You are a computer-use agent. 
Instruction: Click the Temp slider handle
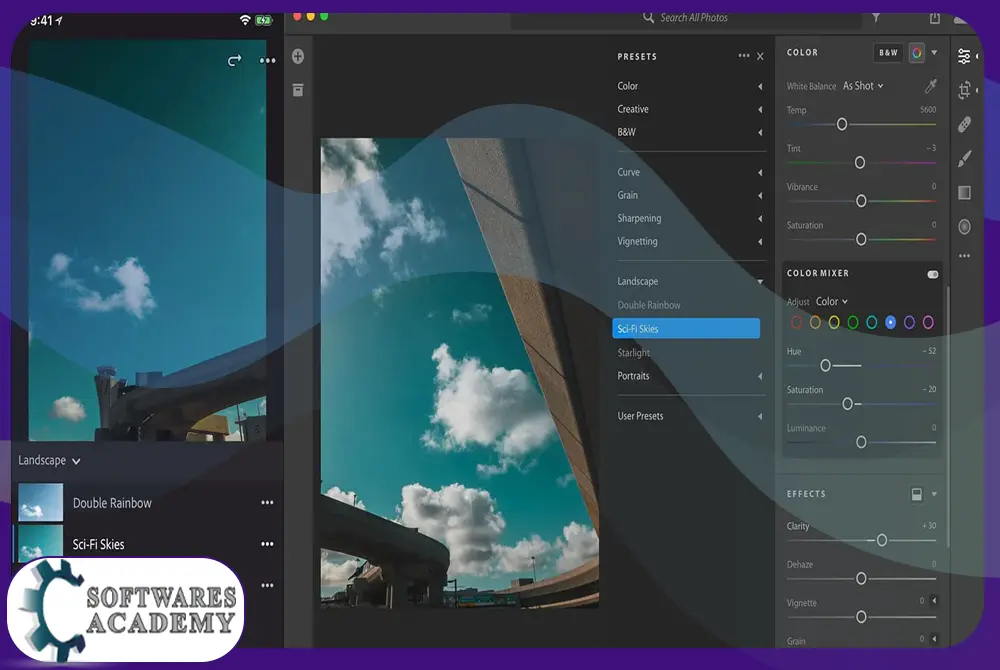coord(842,124)
